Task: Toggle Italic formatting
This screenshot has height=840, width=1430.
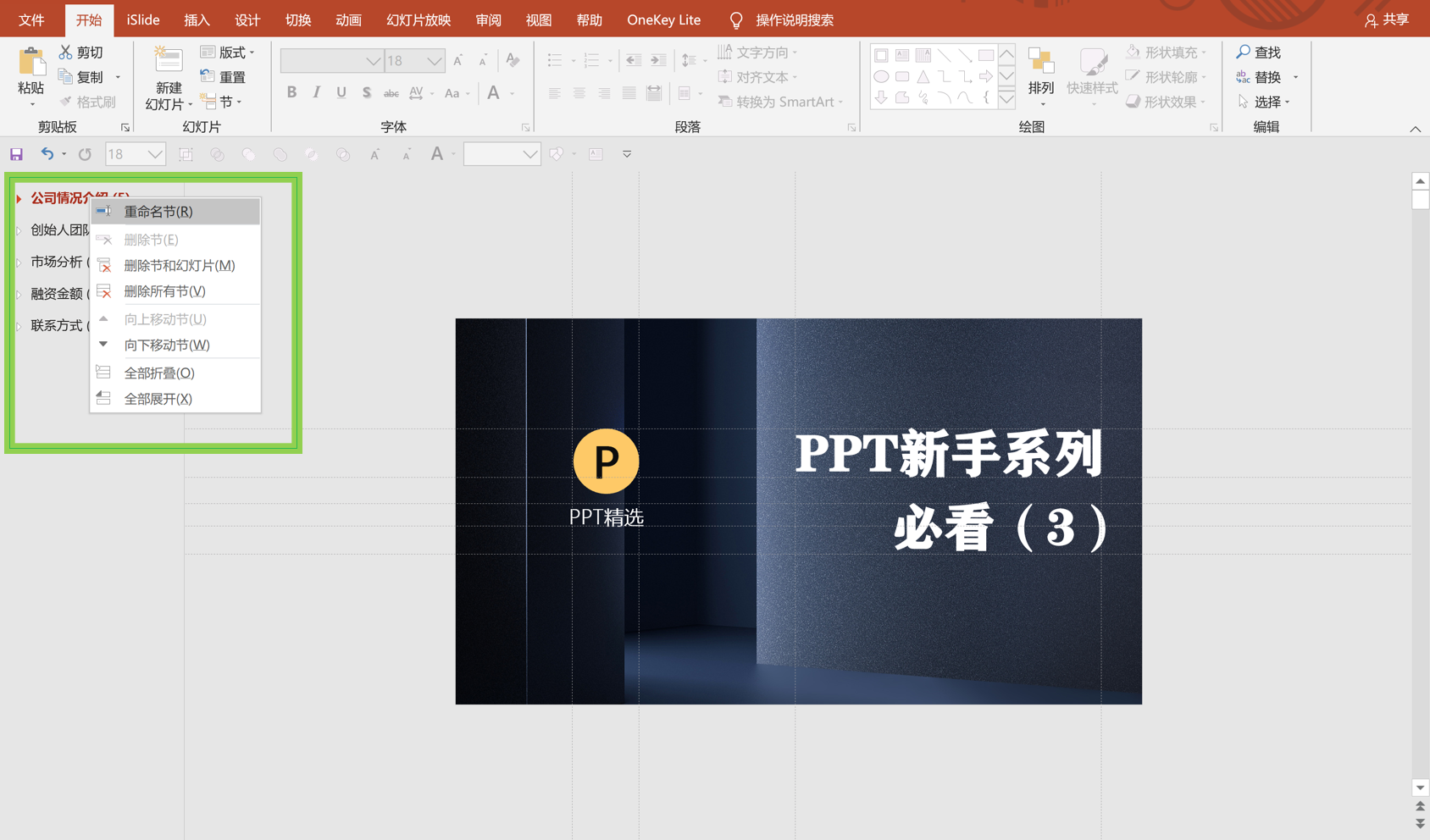Action: [316, 92]
